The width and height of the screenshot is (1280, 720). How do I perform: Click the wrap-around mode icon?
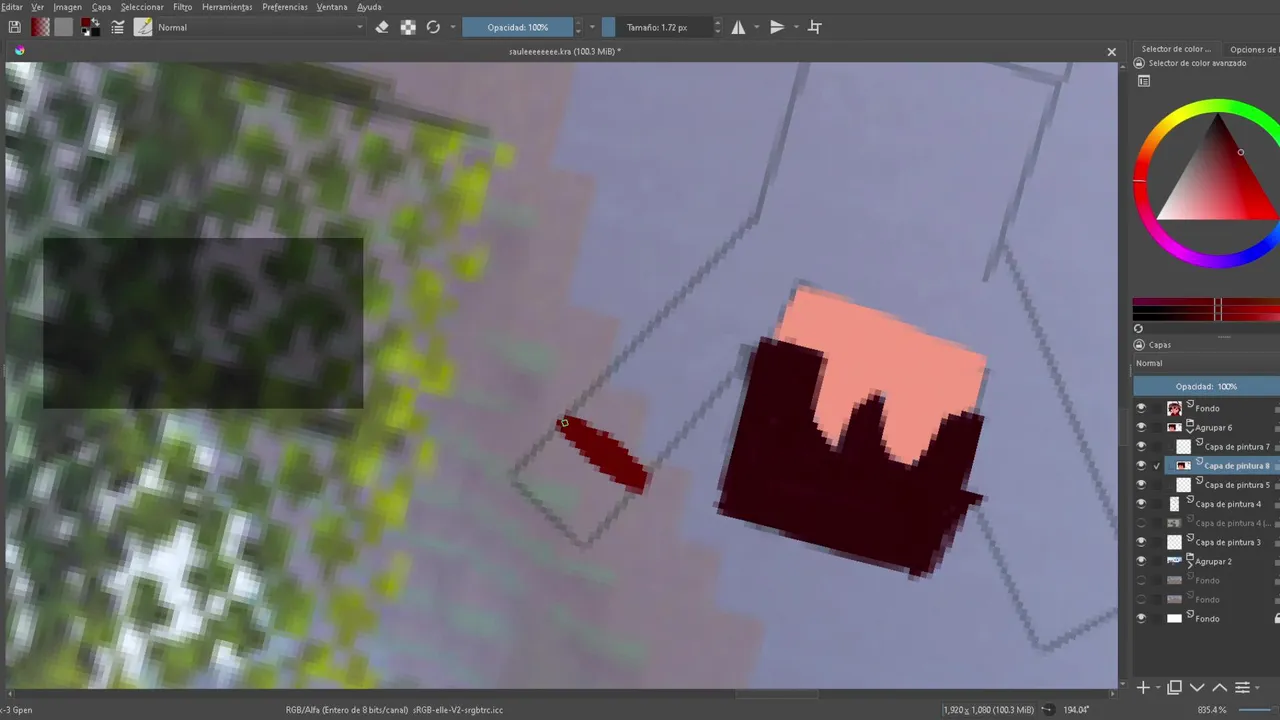coord(815,27)
